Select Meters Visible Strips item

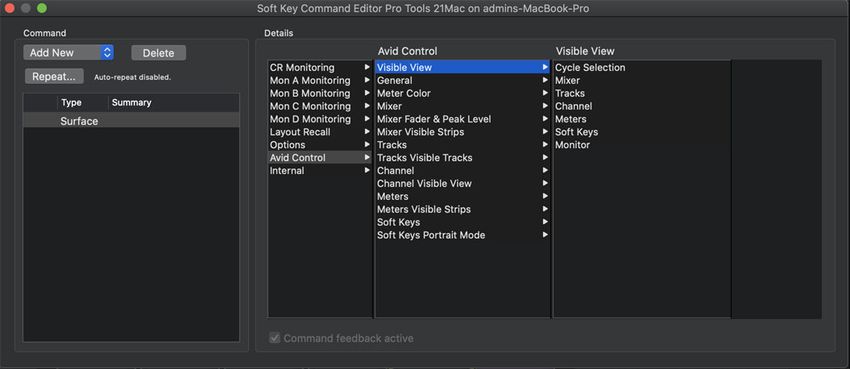(462, 209)
